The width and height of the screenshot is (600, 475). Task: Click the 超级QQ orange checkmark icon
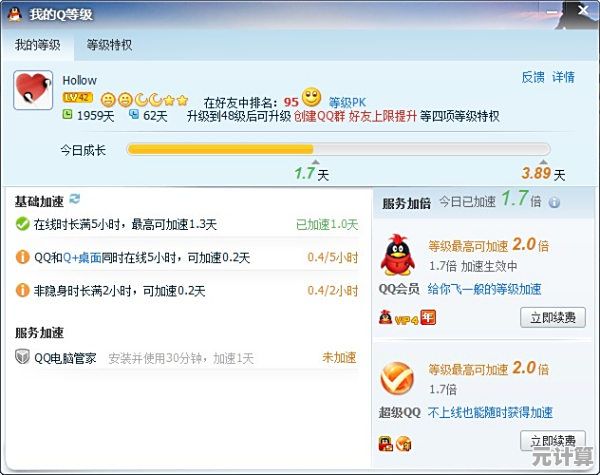[397, 379]
